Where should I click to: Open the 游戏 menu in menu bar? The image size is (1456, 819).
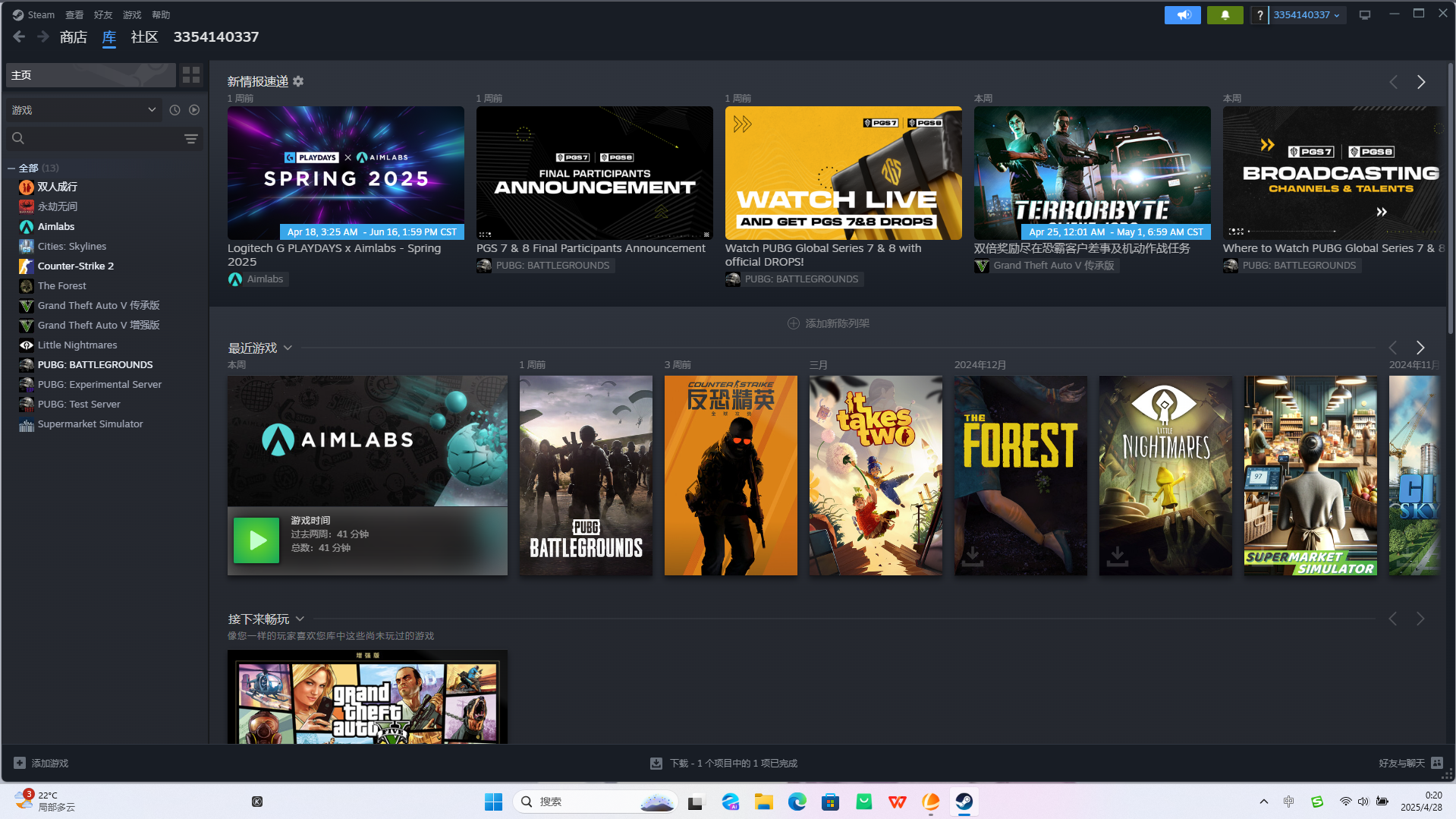point(132,14)
